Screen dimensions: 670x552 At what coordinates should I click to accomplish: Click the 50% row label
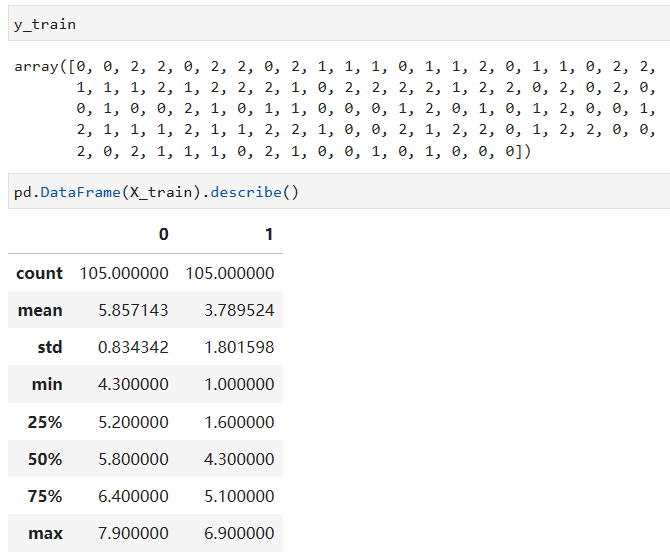coord(45,459)
